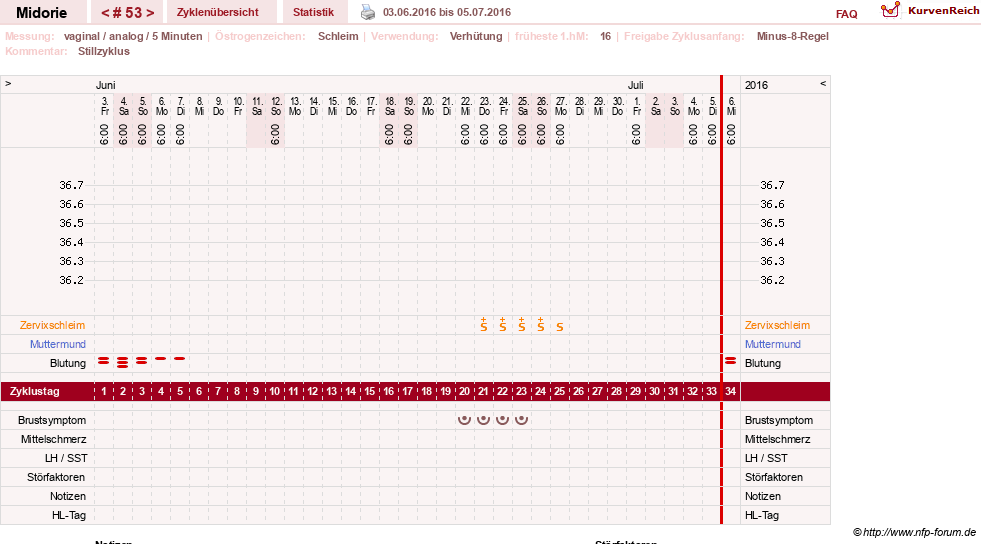The height and width of the screenshot is (544, 981).
Task: Click heavy bleeding marker on cycle day 2
Action: [x=123, y=362]
